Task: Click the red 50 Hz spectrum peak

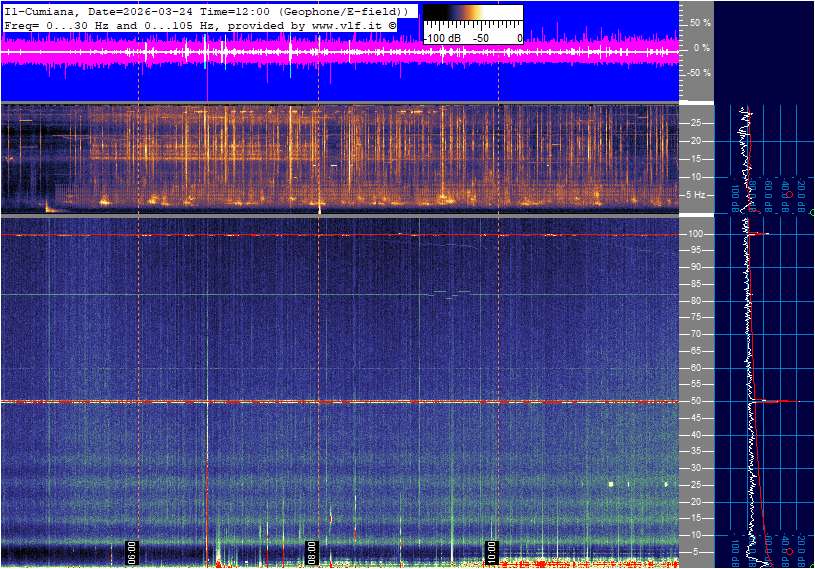Action: tap(782, 401)
